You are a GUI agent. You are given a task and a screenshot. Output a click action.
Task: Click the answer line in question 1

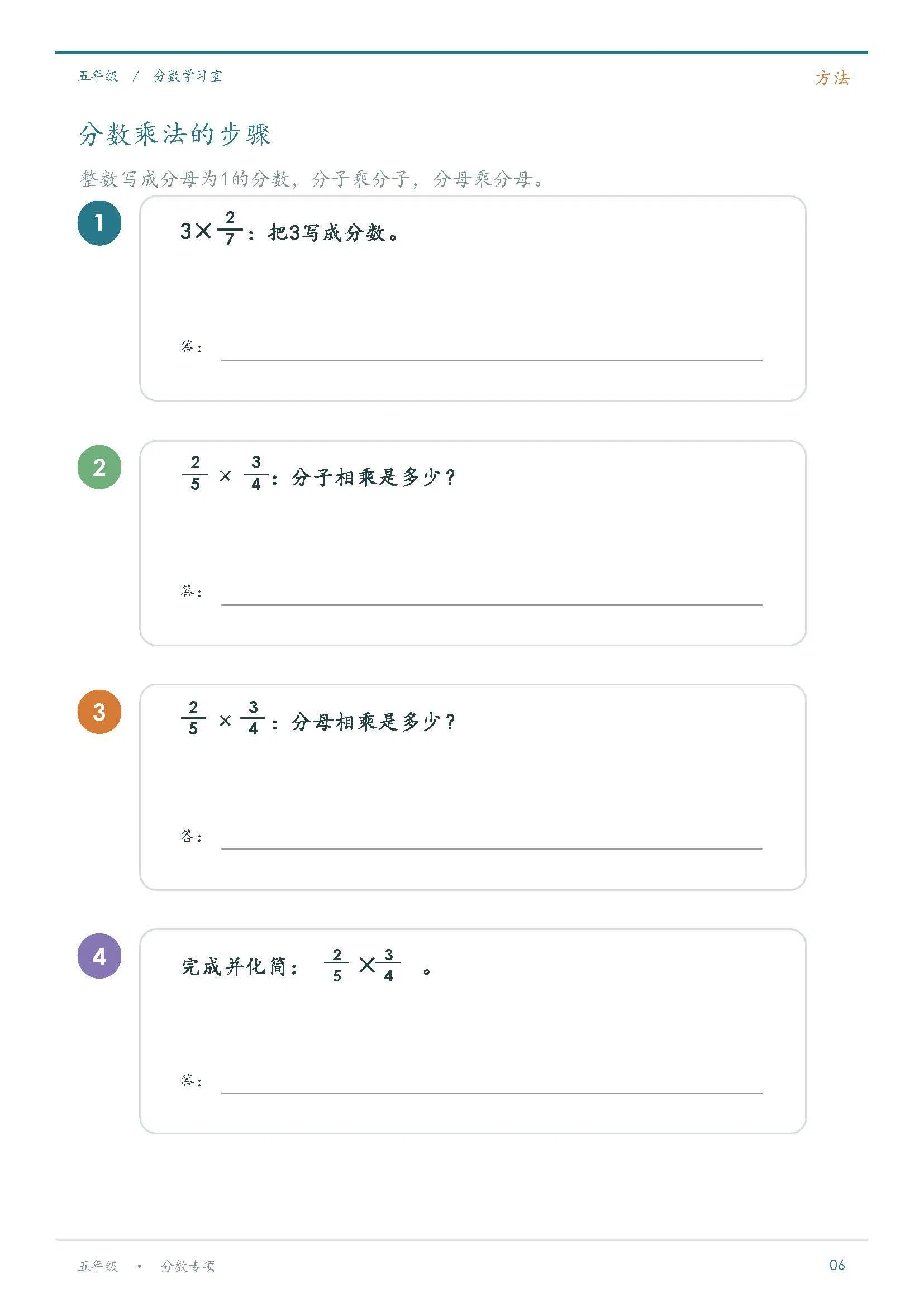coord(491,360)
